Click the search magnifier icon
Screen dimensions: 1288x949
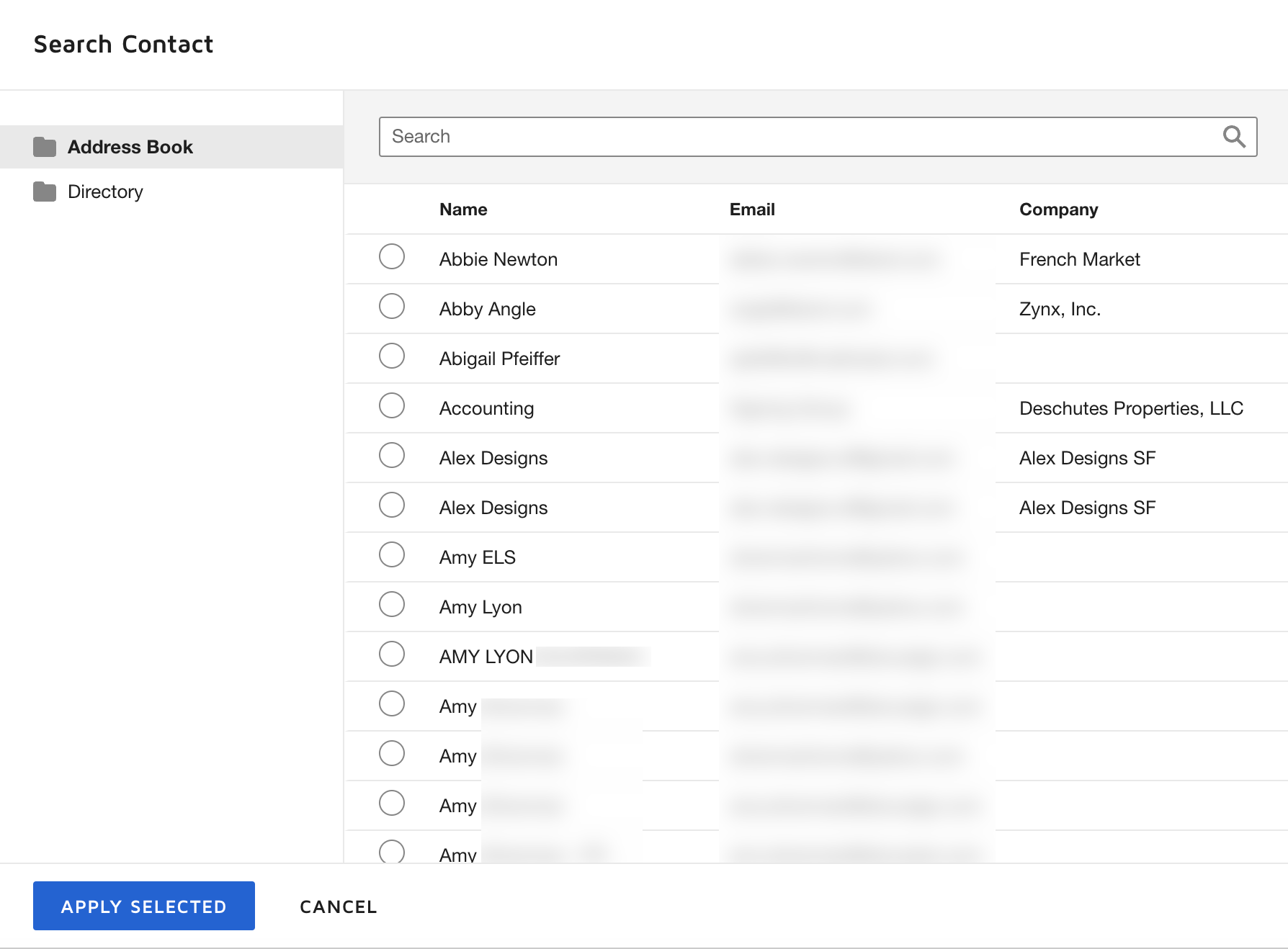[1233, 136]
